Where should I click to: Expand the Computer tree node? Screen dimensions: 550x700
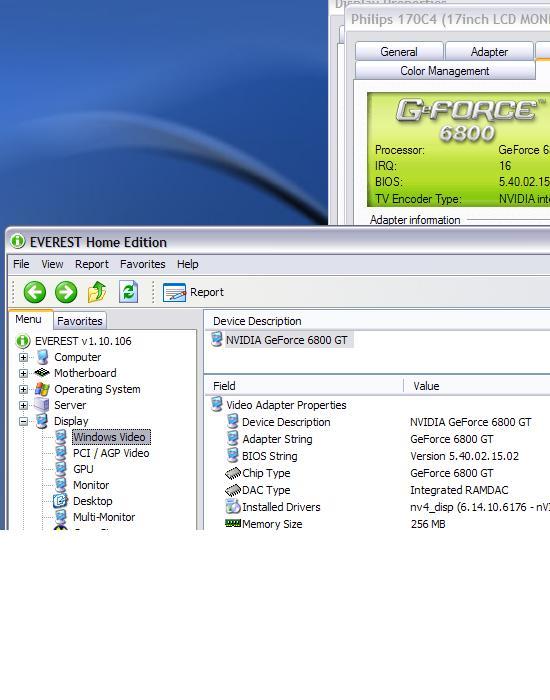23,357
